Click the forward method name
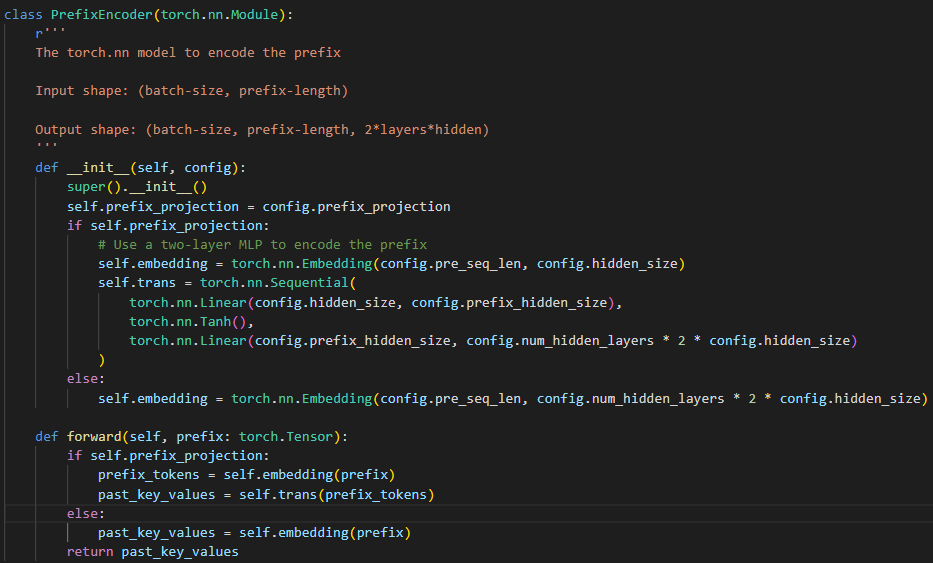This screenshot has height=563, width=933. pyautogui.click(x=94, y=437)
